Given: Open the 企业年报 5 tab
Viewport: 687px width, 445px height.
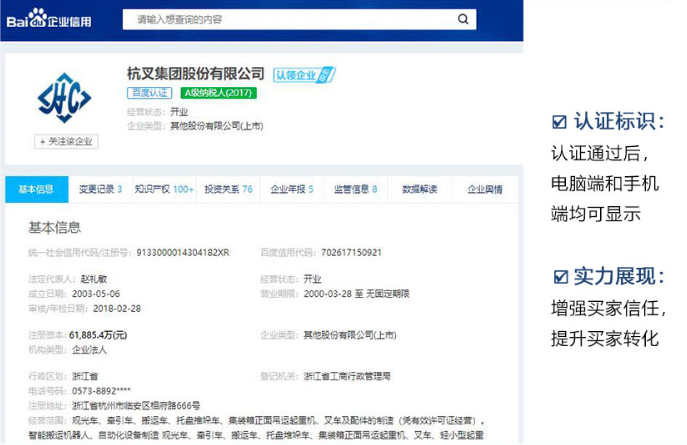Looking at the screenshot, I should [x=292, y=189].
